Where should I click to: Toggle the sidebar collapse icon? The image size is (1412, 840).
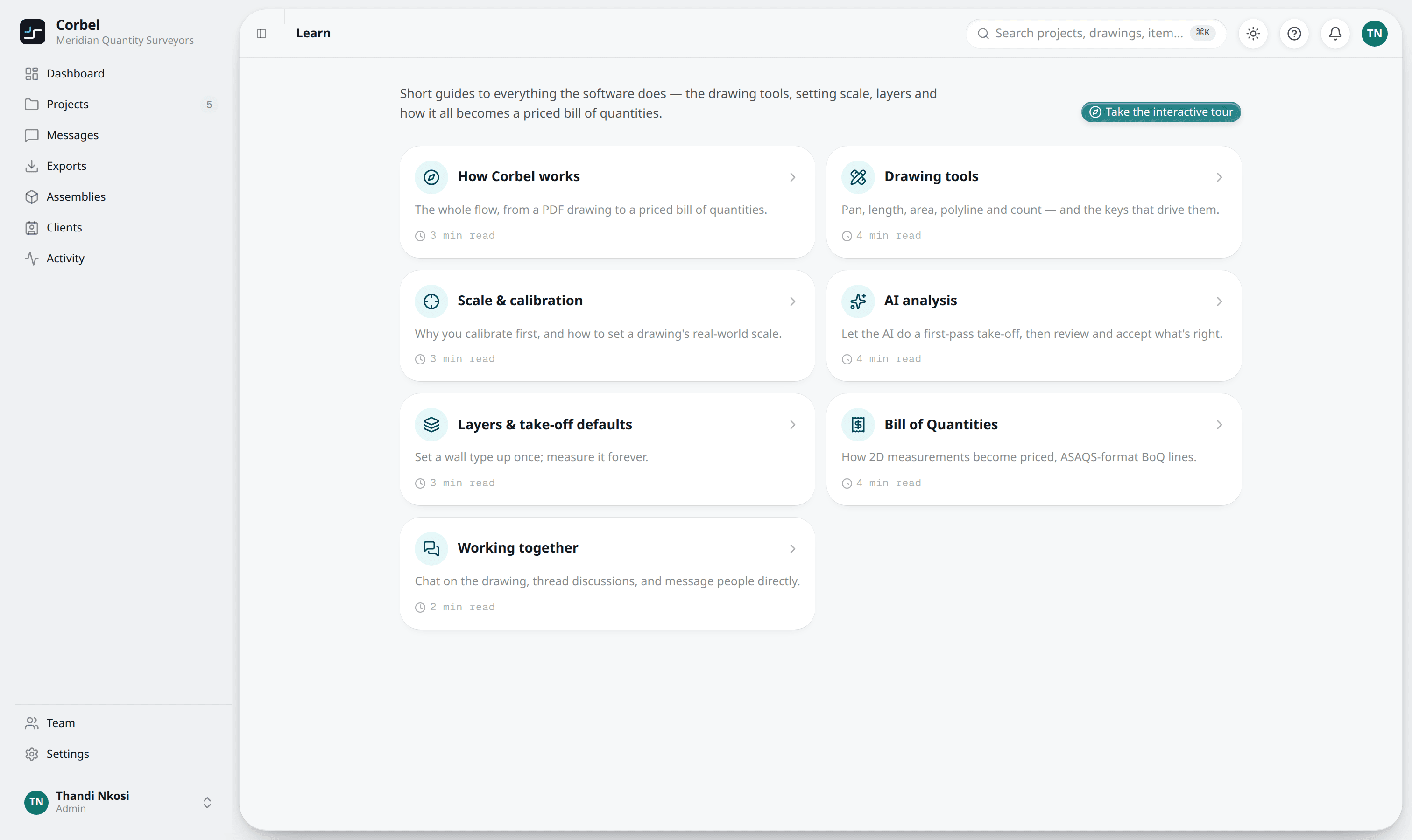coord(261,34)
